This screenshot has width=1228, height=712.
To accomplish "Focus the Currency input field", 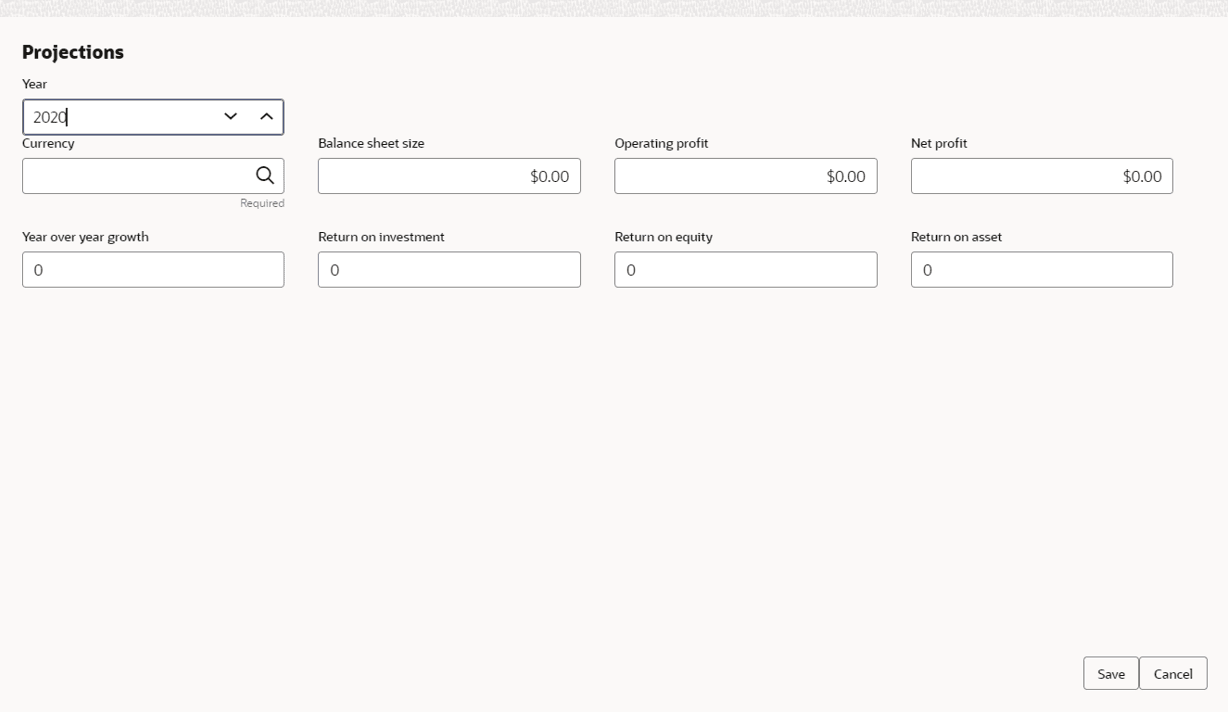I will coord(153,176).
